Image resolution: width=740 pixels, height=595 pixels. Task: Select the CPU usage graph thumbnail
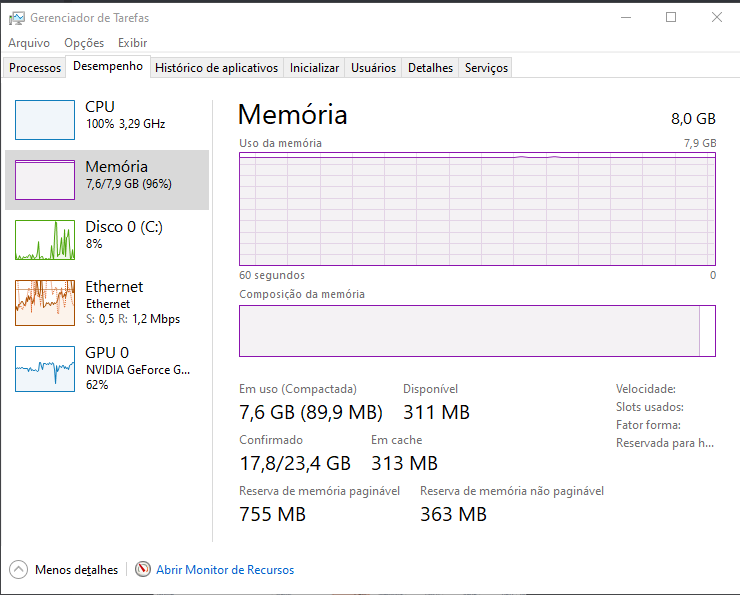click(x=45, y=120)
